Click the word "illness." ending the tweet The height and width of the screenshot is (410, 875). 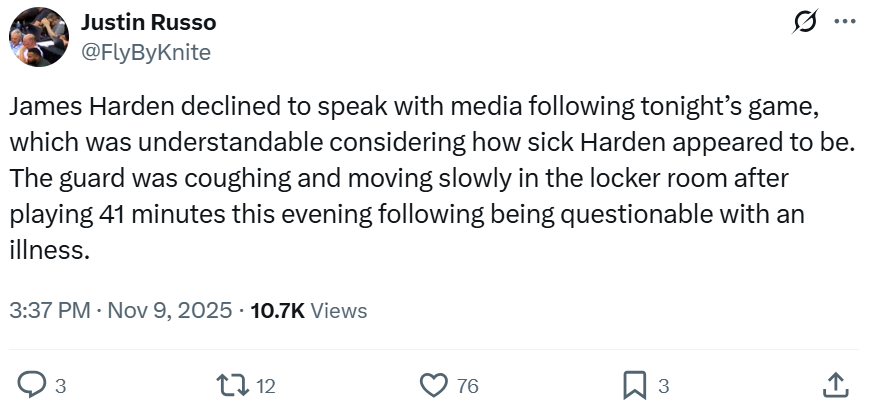click(x=51, y=250)
